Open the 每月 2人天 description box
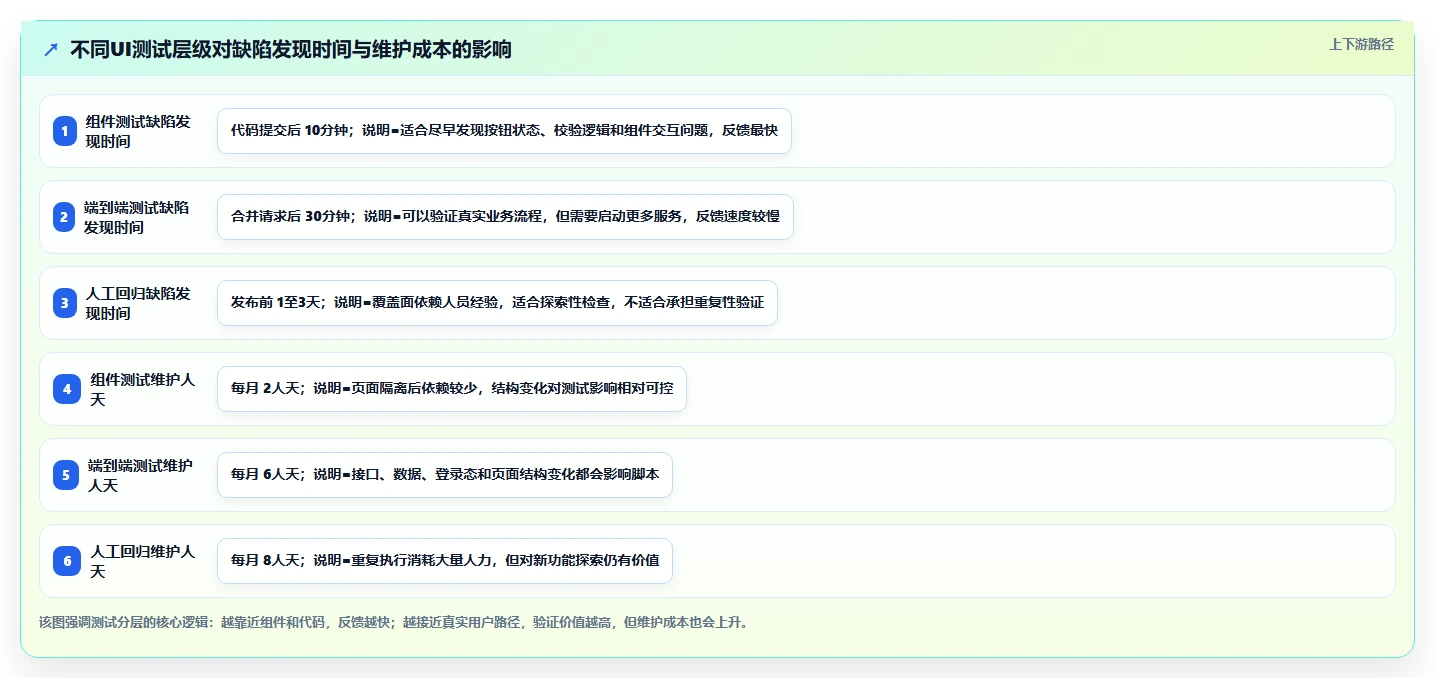 click(452, 389)
